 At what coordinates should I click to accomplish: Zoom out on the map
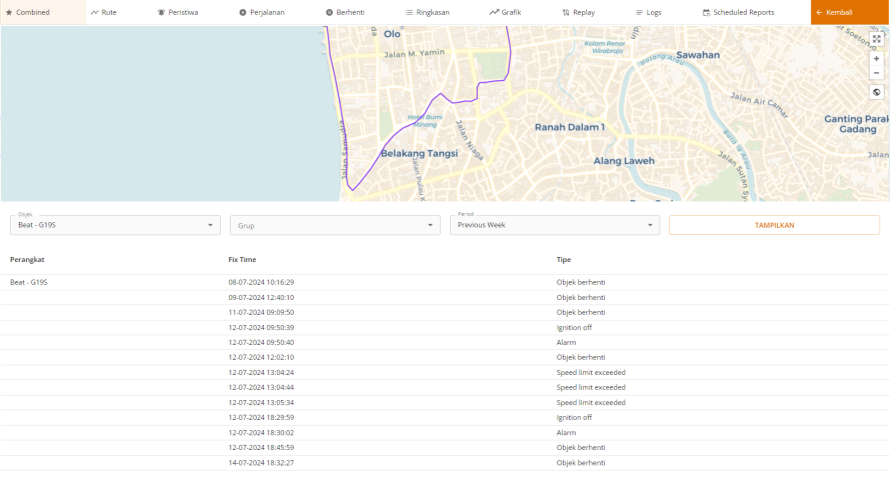coord(876,73)
